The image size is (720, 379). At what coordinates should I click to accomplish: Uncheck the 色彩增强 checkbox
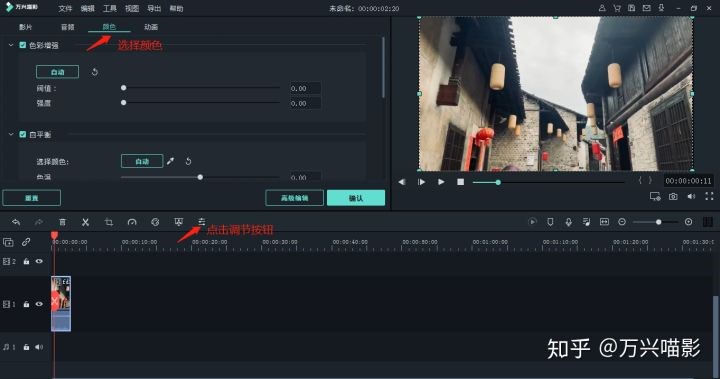(x=22, y=45)
